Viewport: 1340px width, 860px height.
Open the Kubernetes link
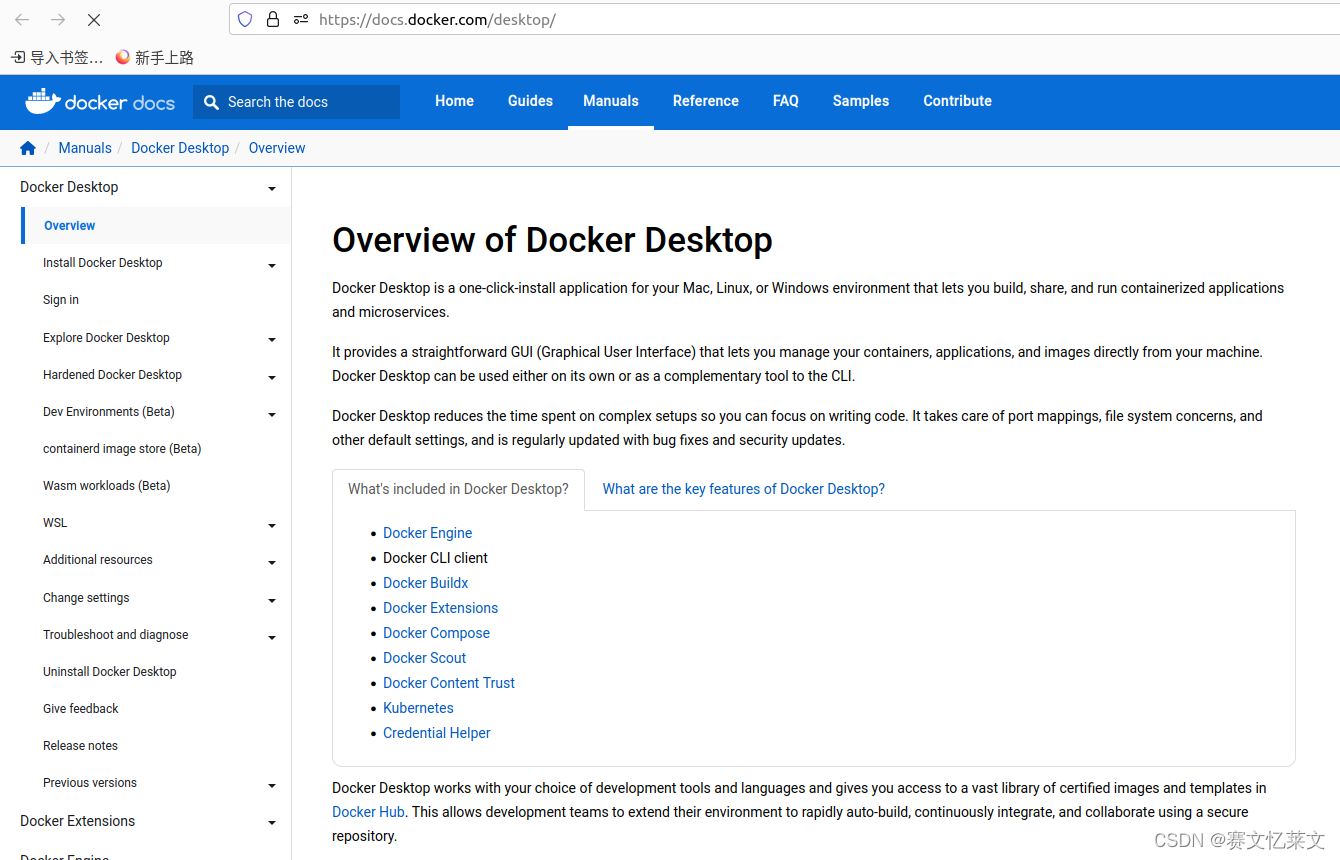click(x=418, y=708)
